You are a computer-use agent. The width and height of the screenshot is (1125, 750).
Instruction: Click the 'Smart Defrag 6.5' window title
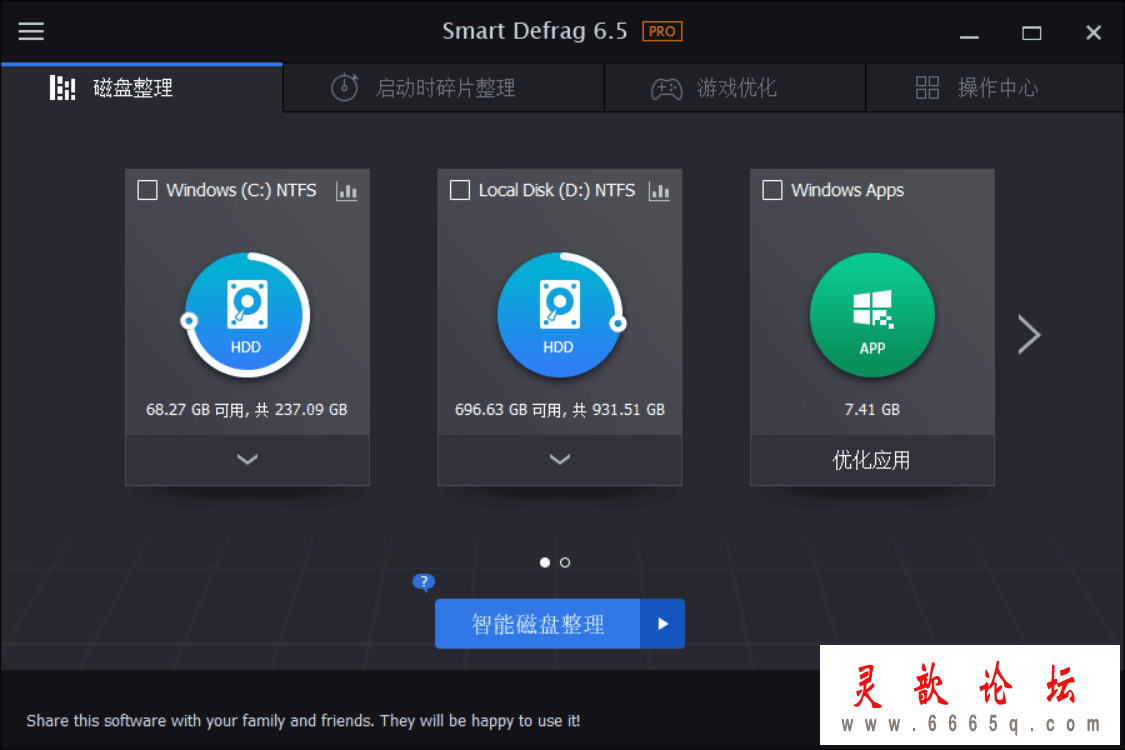click(x=535, y=32)
